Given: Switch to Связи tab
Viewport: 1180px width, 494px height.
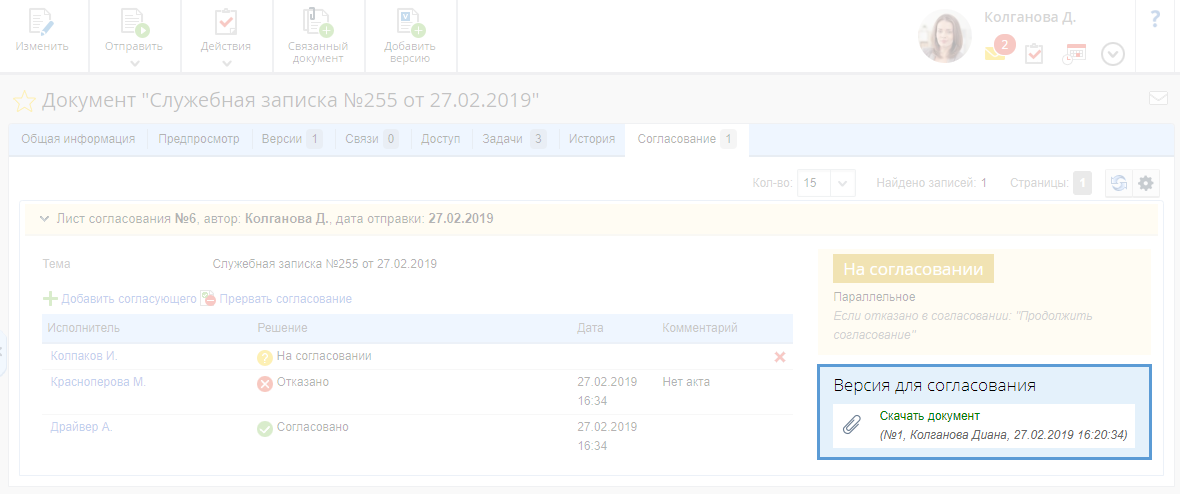Looking at the screenshot, I should click(x=373, y=139).
